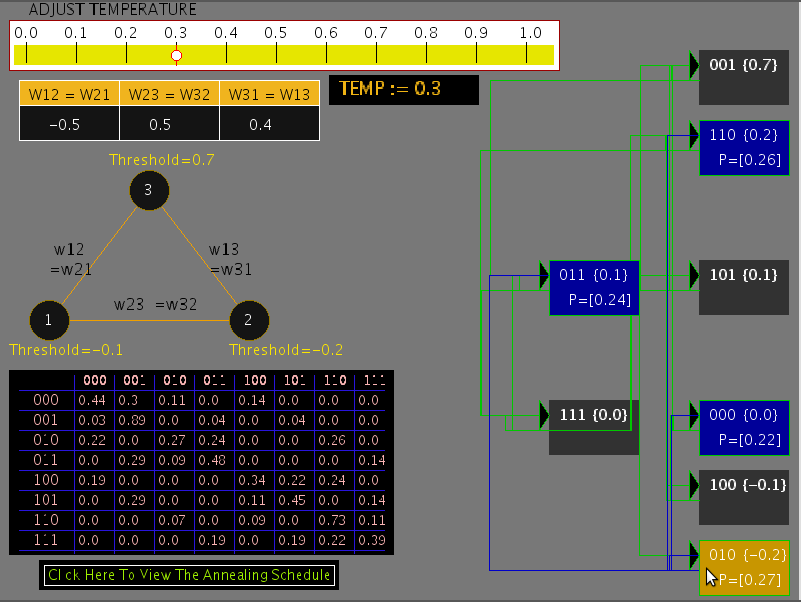Select state box 100 {-0.1}
The image size is (801, 602).
(744, 498)
